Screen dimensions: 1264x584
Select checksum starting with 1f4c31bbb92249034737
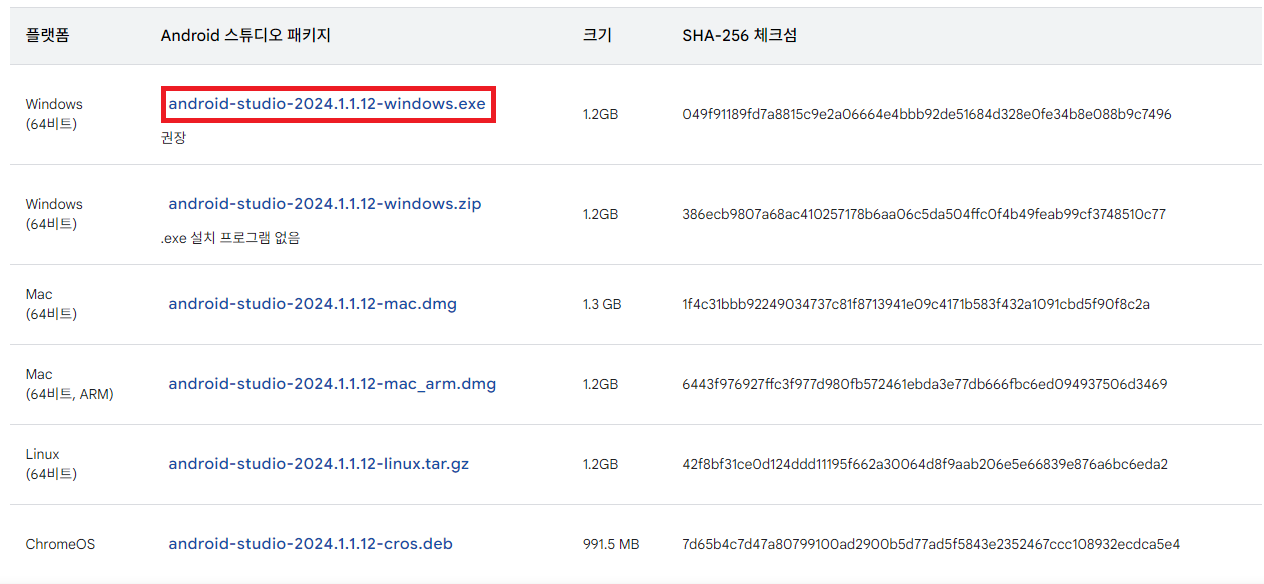pos(916,304)
